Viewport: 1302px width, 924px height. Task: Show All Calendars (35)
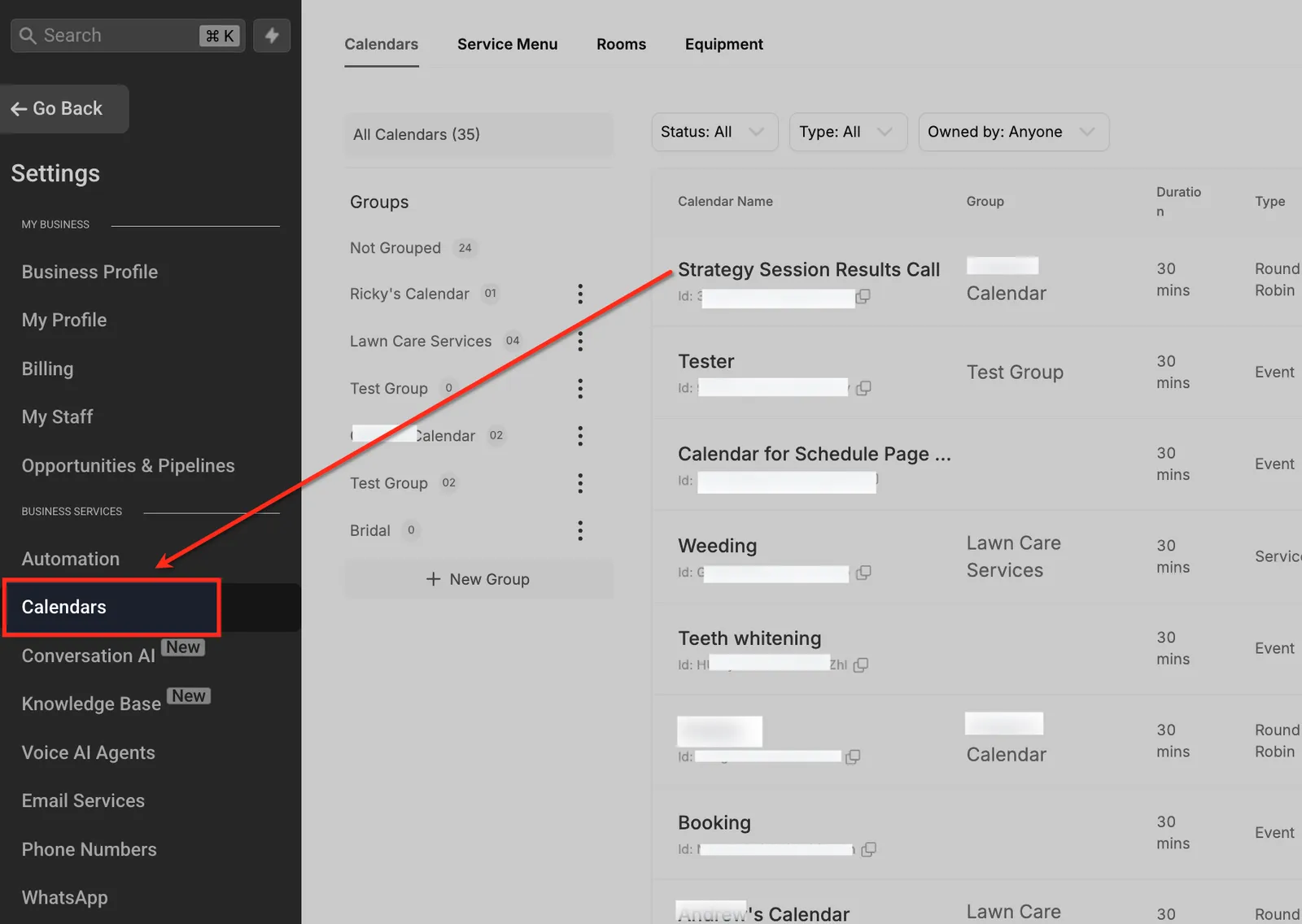pyautogui.click(x=478, y=134)
